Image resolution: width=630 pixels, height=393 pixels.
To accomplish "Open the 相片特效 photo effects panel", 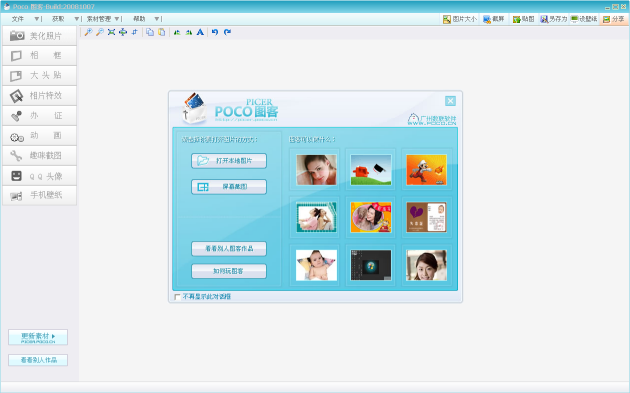I will coord(39,96).
